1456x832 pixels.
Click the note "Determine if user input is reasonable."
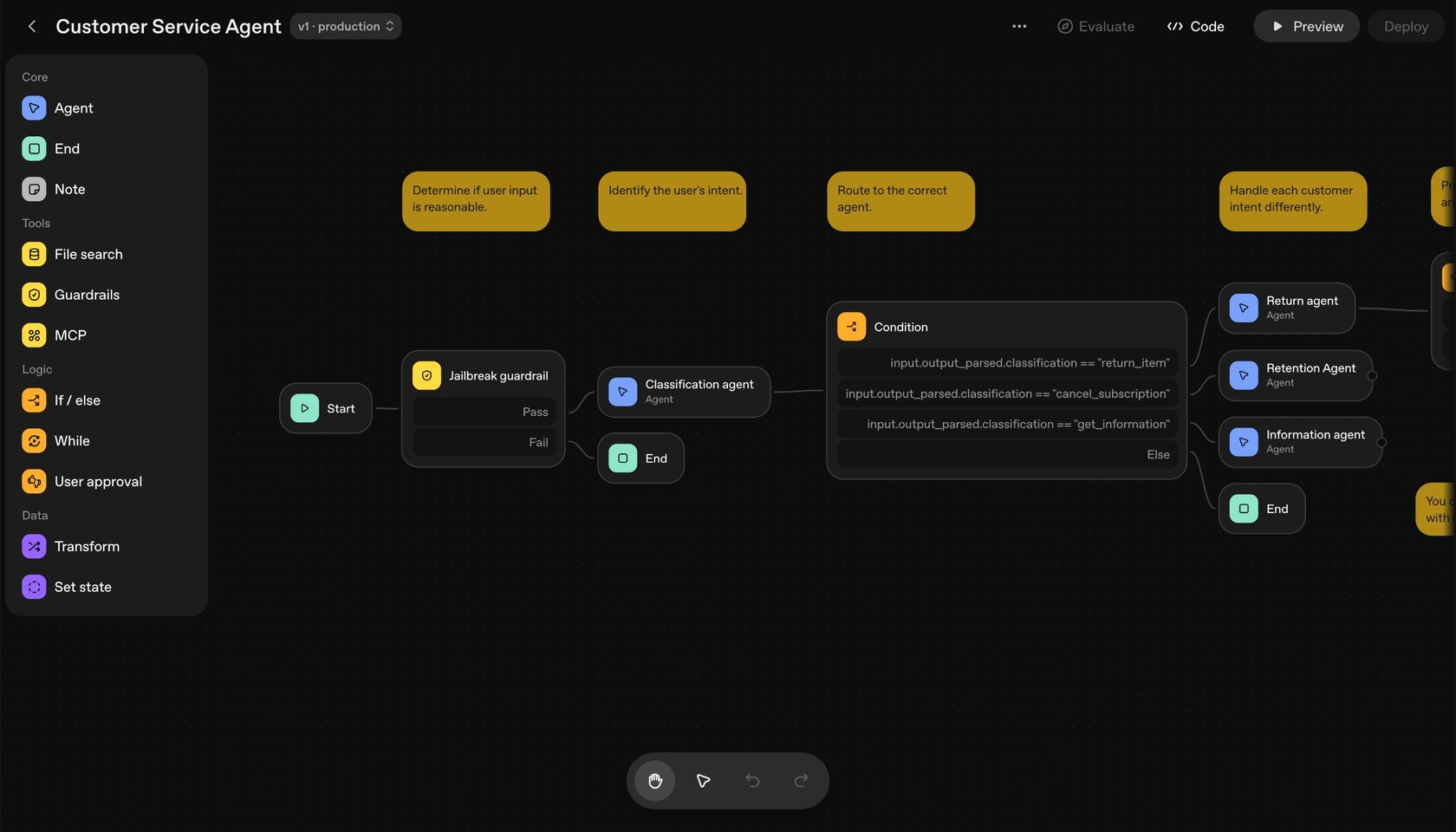[x=476, y=201]
